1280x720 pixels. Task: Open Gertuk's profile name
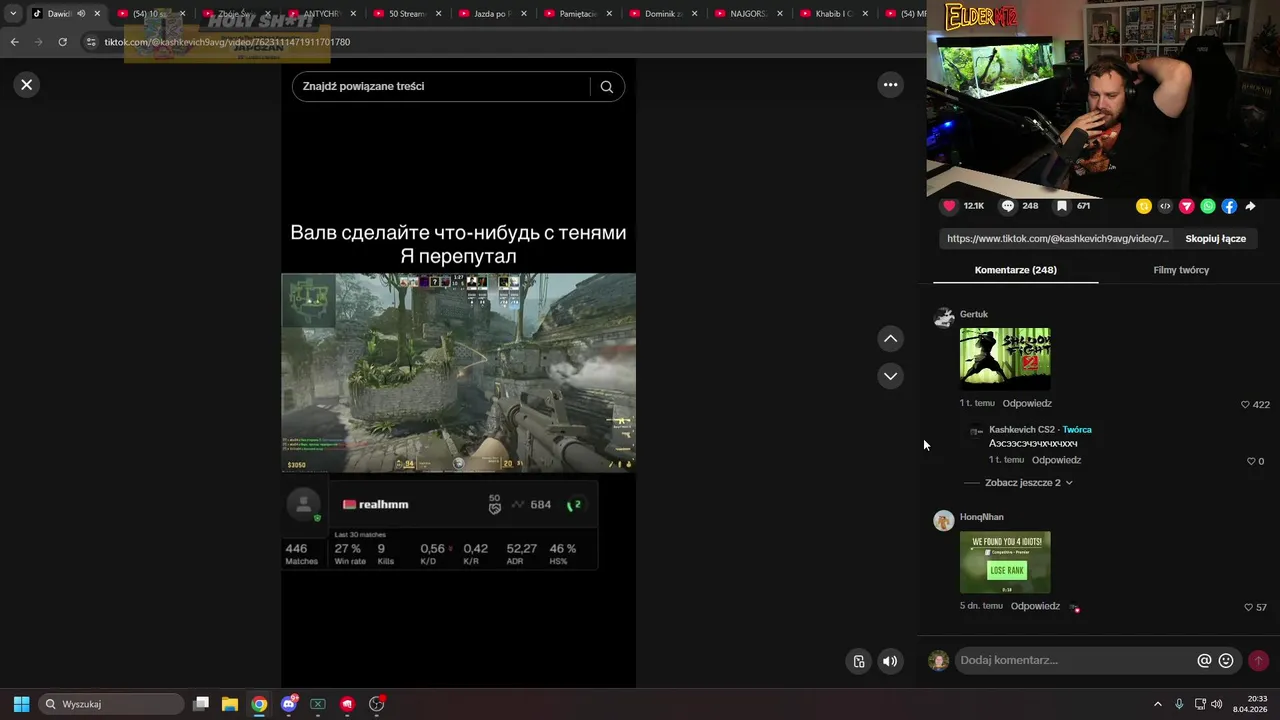[x=974, y=314]
